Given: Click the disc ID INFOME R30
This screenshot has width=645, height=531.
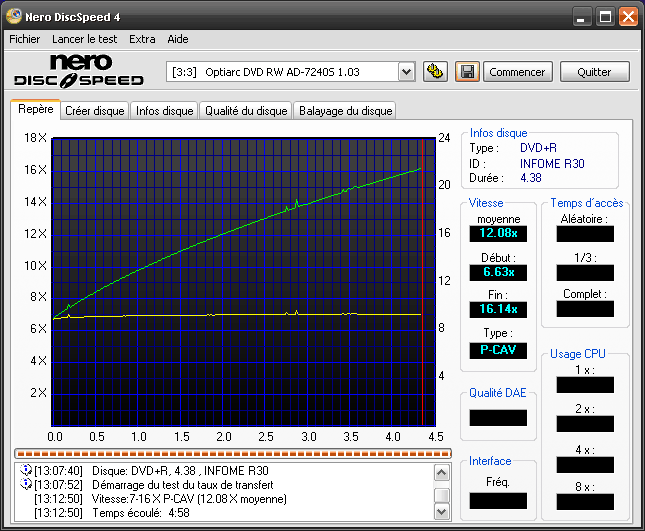Looking at the screenshot, I should (x=552, y=164).
